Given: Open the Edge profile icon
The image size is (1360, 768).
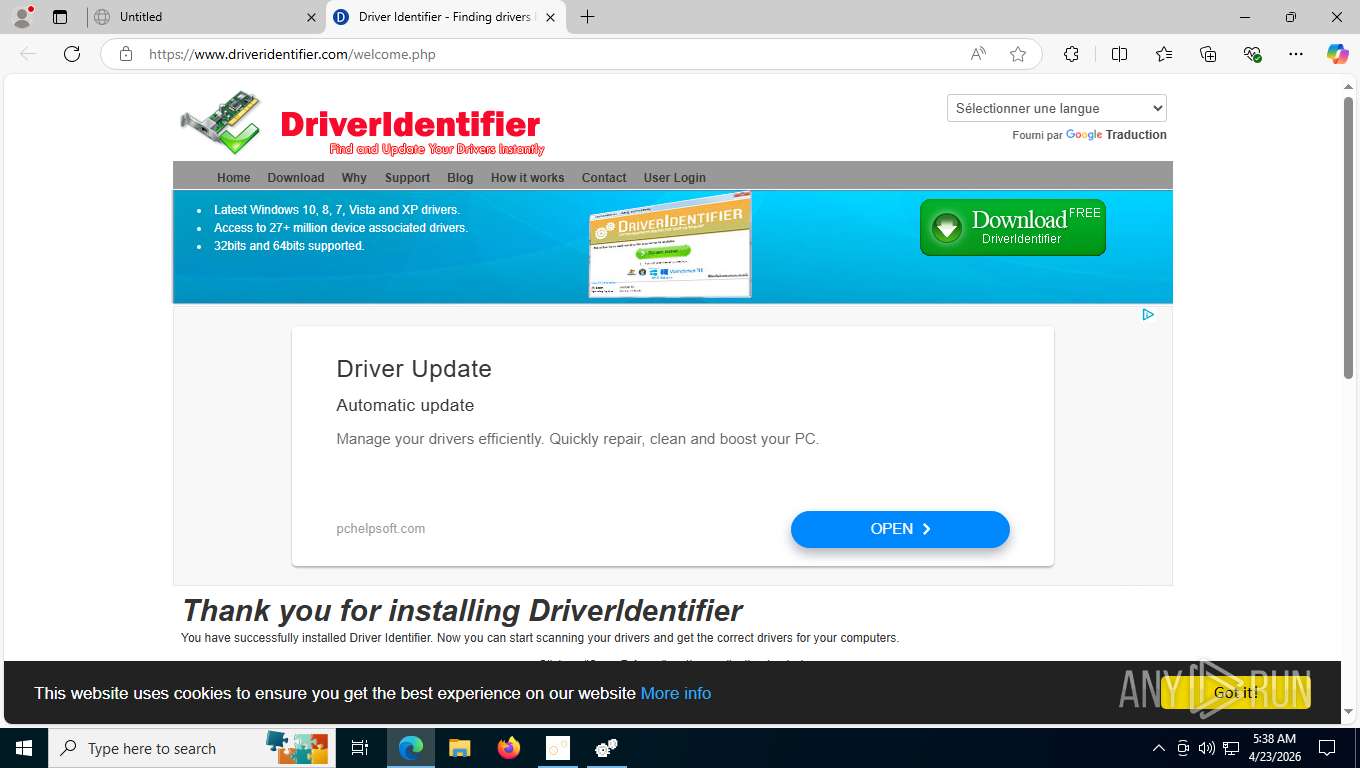Looking at the screenshot, I should point(22,17).
